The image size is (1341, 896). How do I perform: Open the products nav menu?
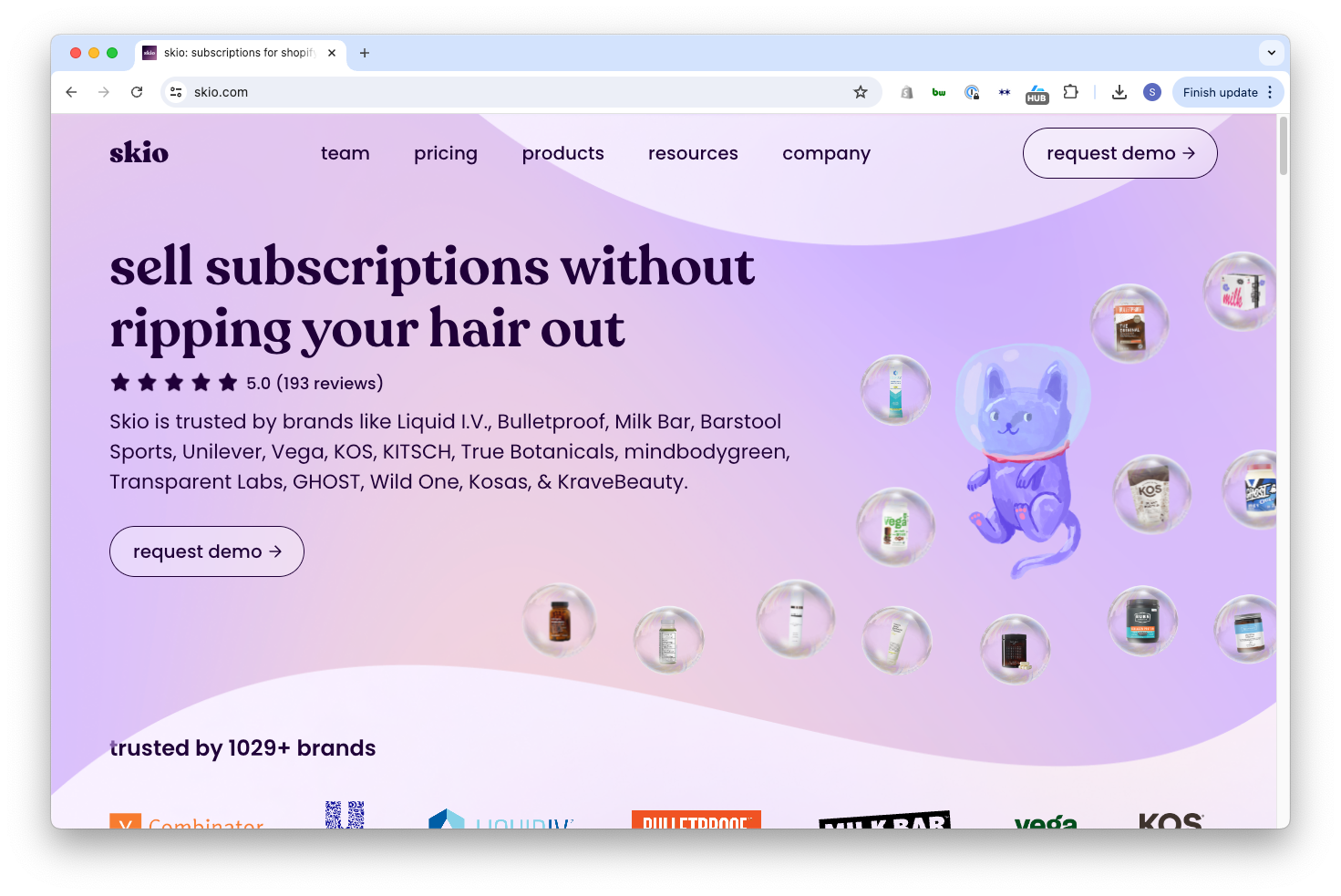pos(563,153)
